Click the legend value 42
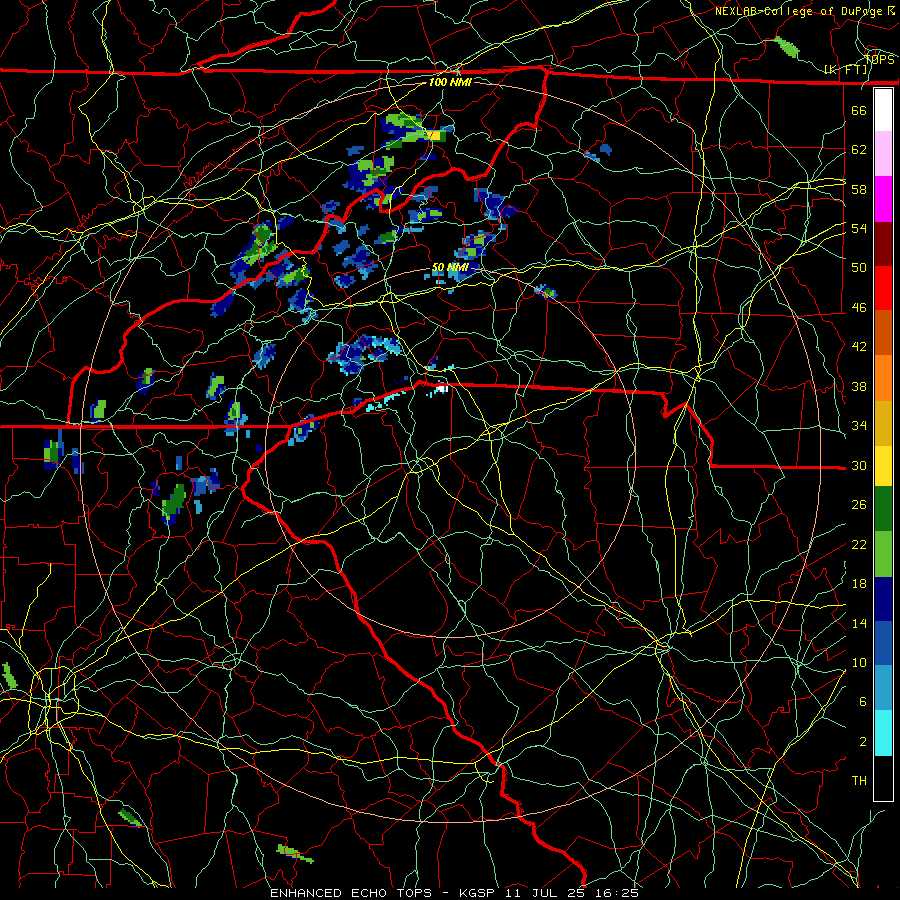This screenshot has width=900, height=900. coord(859,347)
